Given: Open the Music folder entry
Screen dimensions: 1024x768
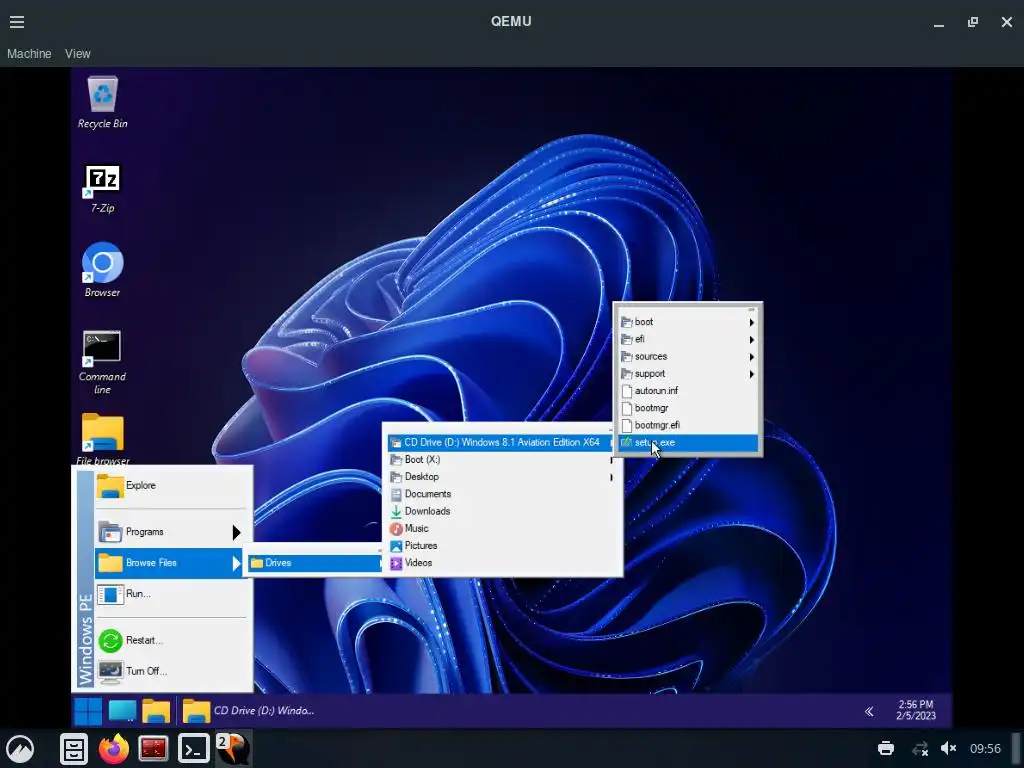Looking at the screenshot, I should 500,529.
